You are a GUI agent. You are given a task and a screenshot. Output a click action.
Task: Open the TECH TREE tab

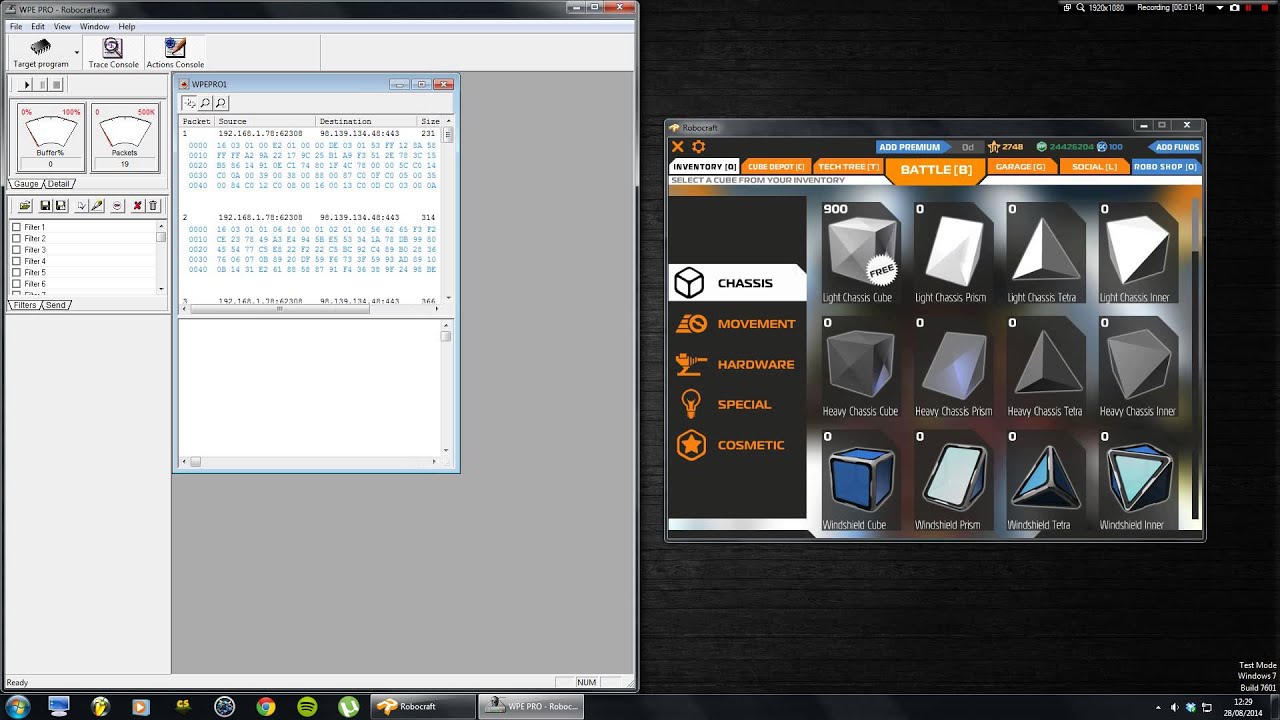[847, 167]
